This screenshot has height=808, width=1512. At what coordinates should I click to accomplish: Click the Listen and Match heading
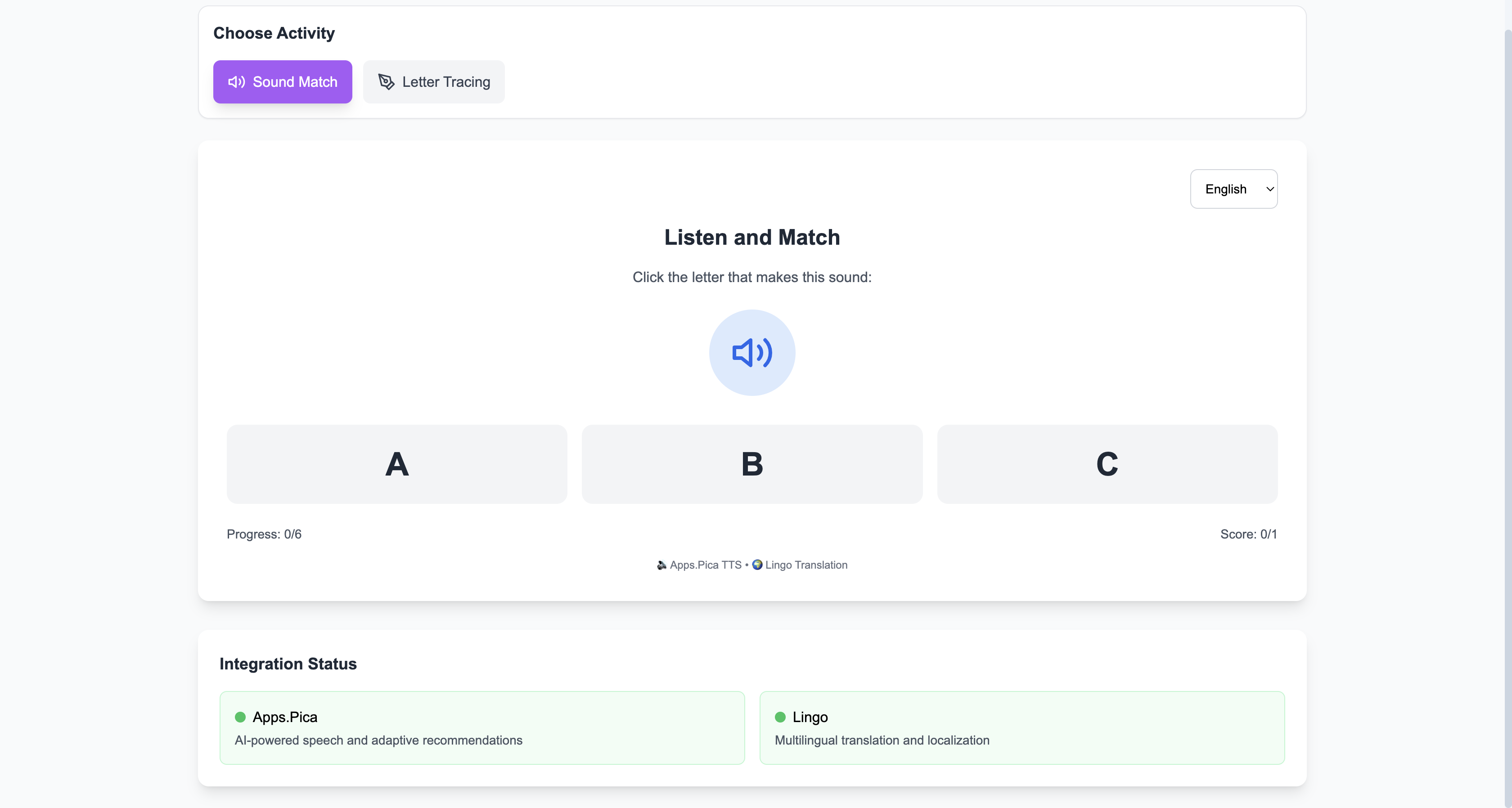point(752,238)
